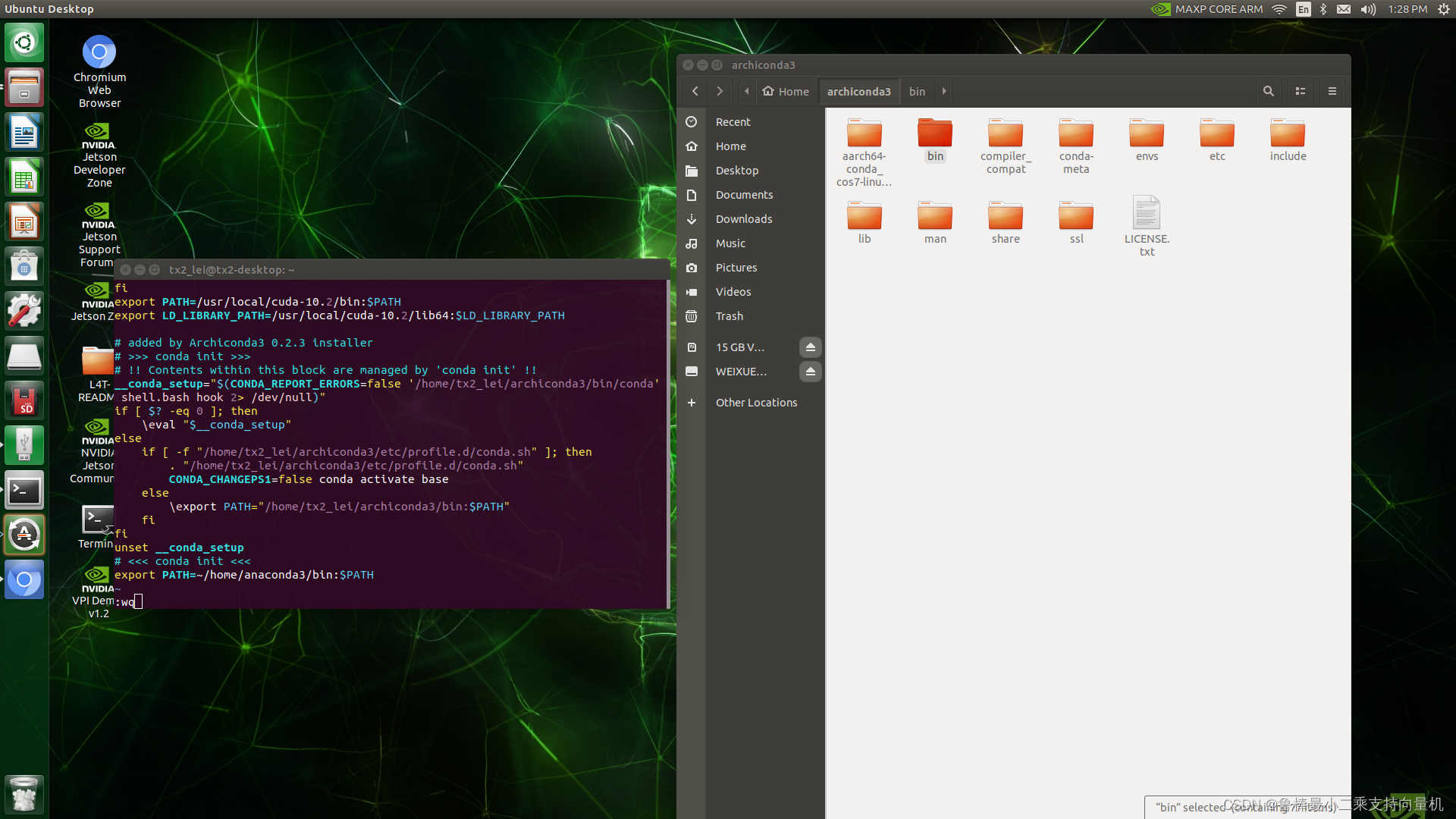Toggle list/grid view in Files toolbar
The height and width of the screenshot is (819, 1456).
[1300, 91]
